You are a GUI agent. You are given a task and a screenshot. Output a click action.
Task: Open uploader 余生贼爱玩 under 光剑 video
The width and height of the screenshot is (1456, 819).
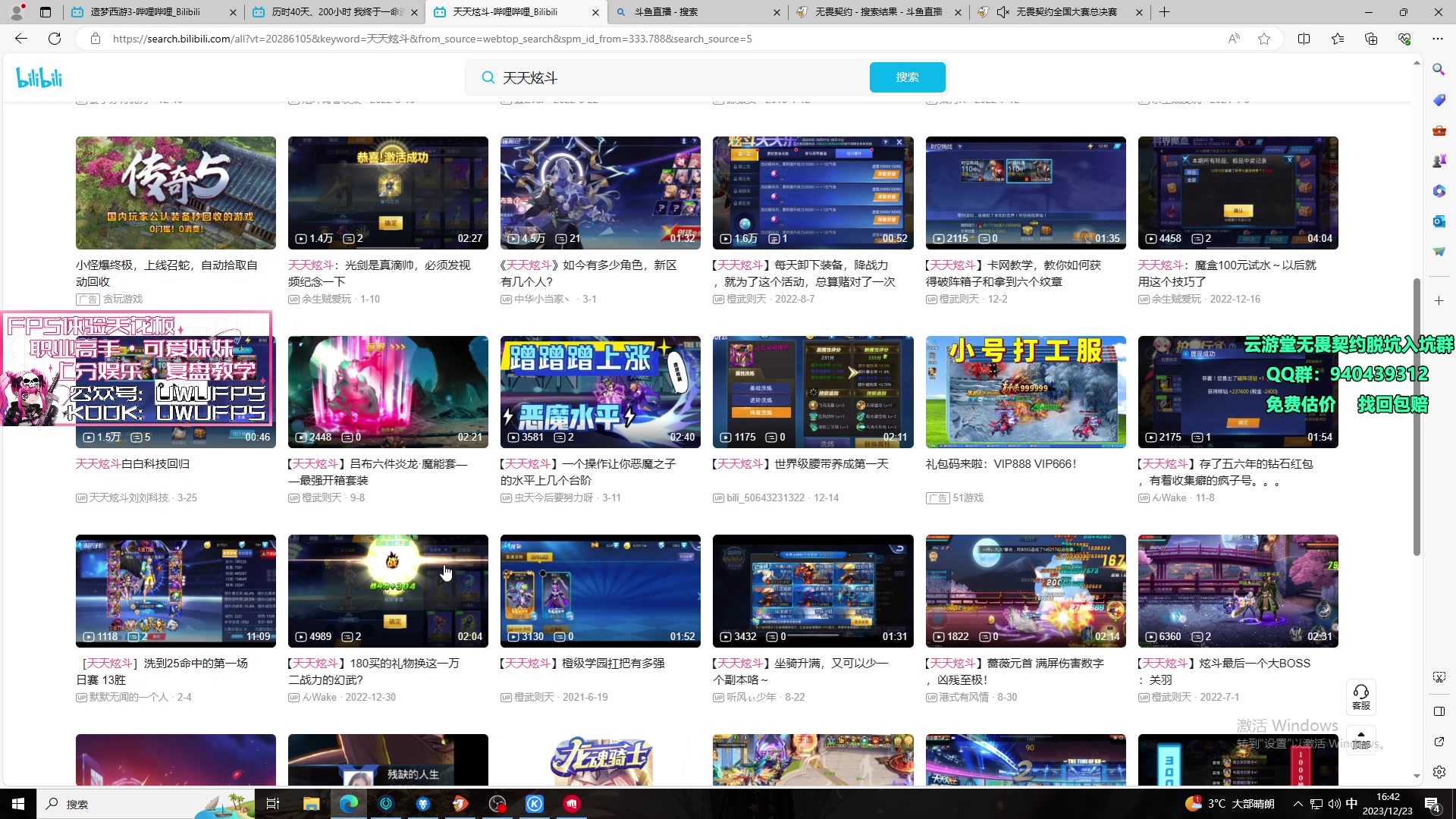click(x=326, y=299)
